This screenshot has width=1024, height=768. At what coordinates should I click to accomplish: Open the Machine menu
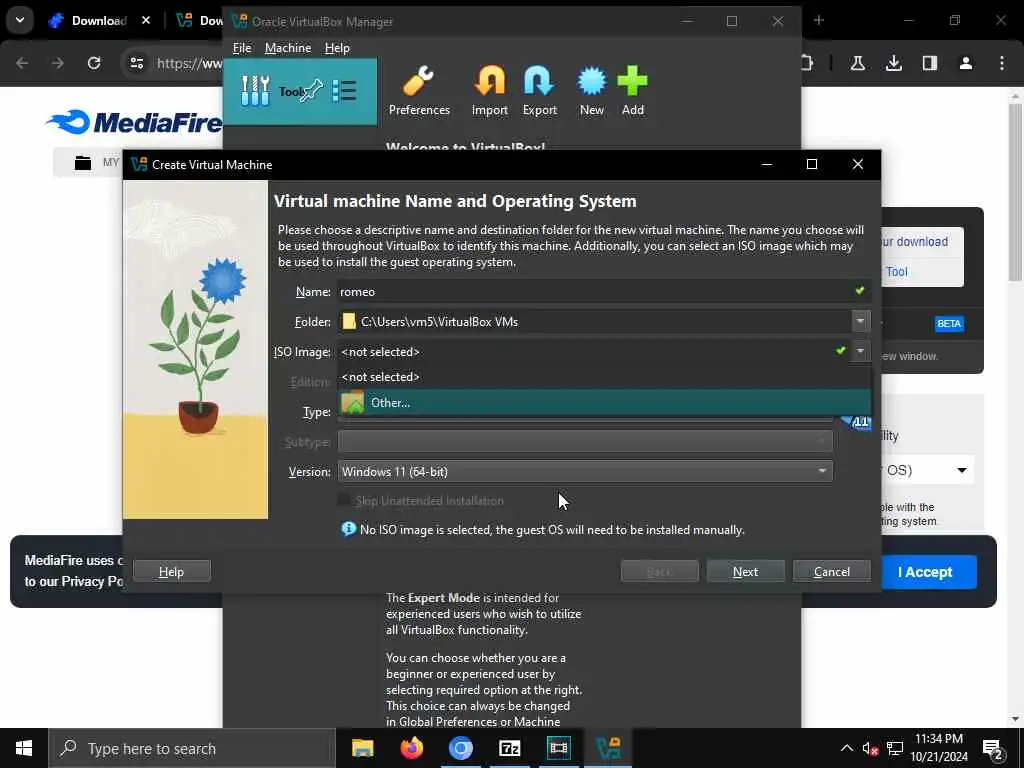pyautogui.click(x=288, y=48)
